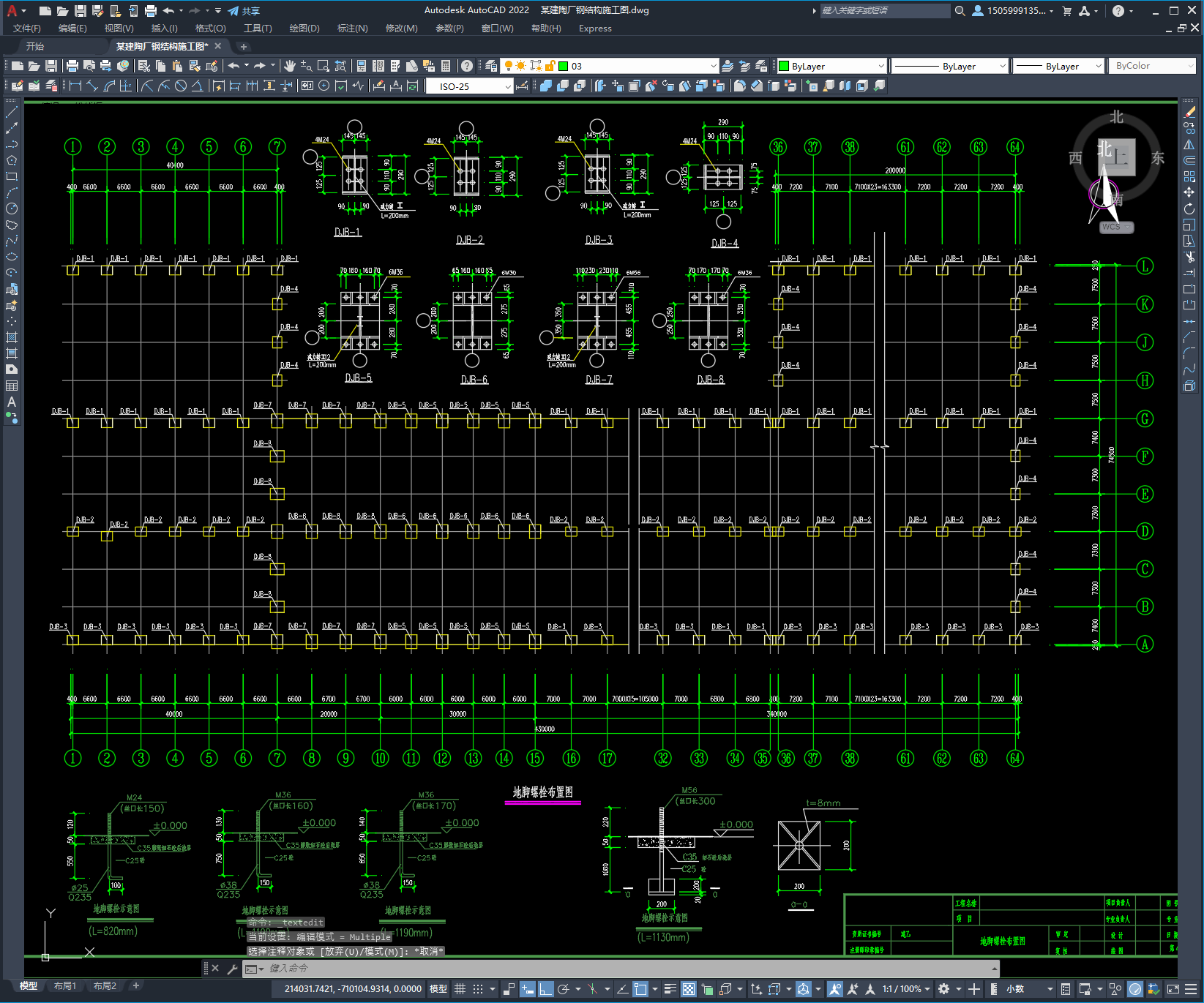This screenshot has height=1003, width=1204.
Task: Click the Save icon in the Quick Access toolbar
Action: coord(81,11)
